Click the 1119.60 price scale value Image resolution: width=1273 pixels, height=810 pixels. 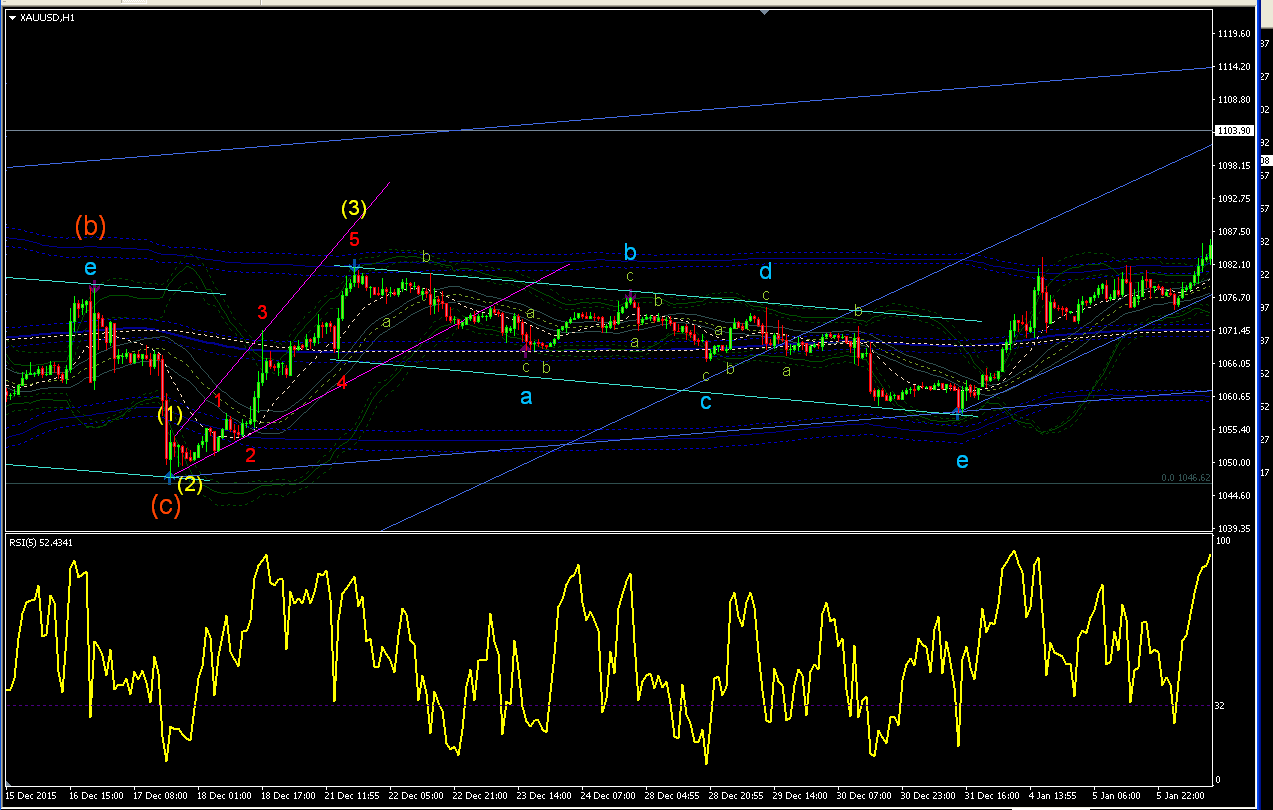tap(1235, 34)
